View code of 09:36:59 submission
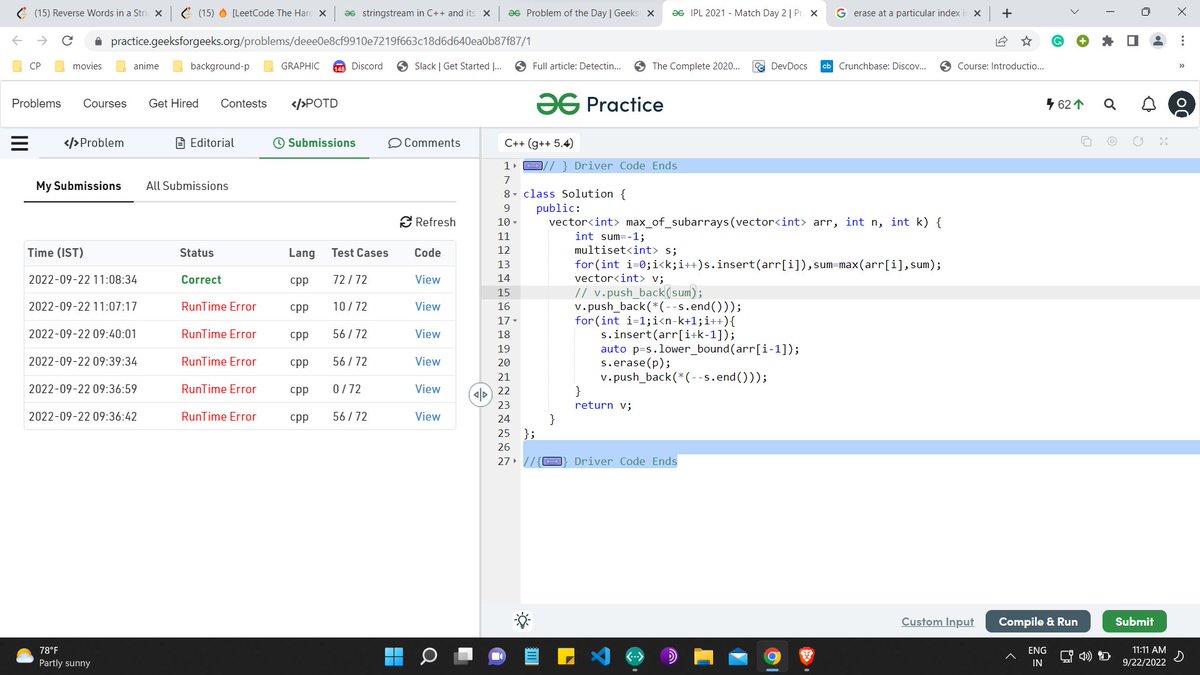 pos(428,389)
